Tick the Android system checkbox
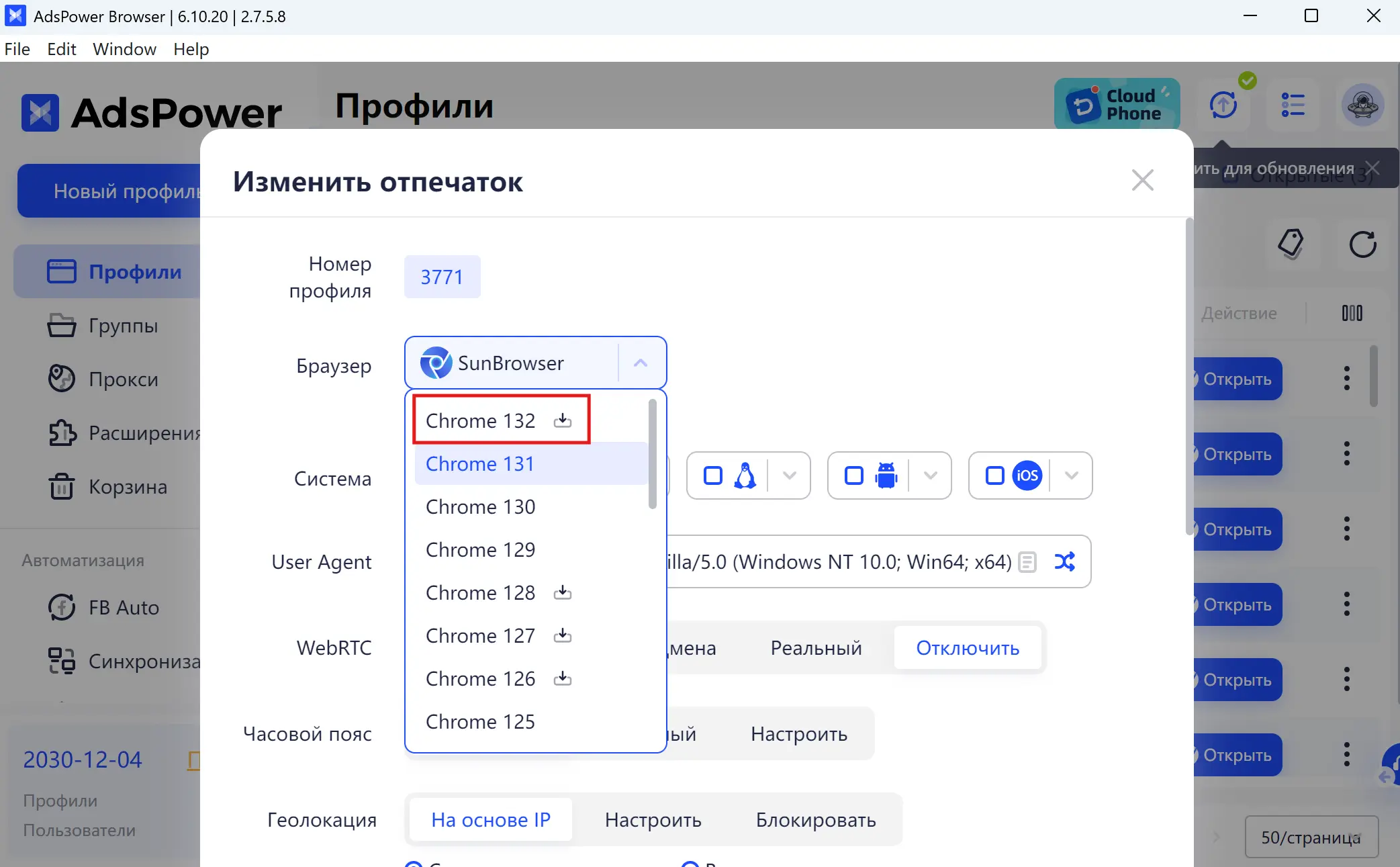 (854, 475)
